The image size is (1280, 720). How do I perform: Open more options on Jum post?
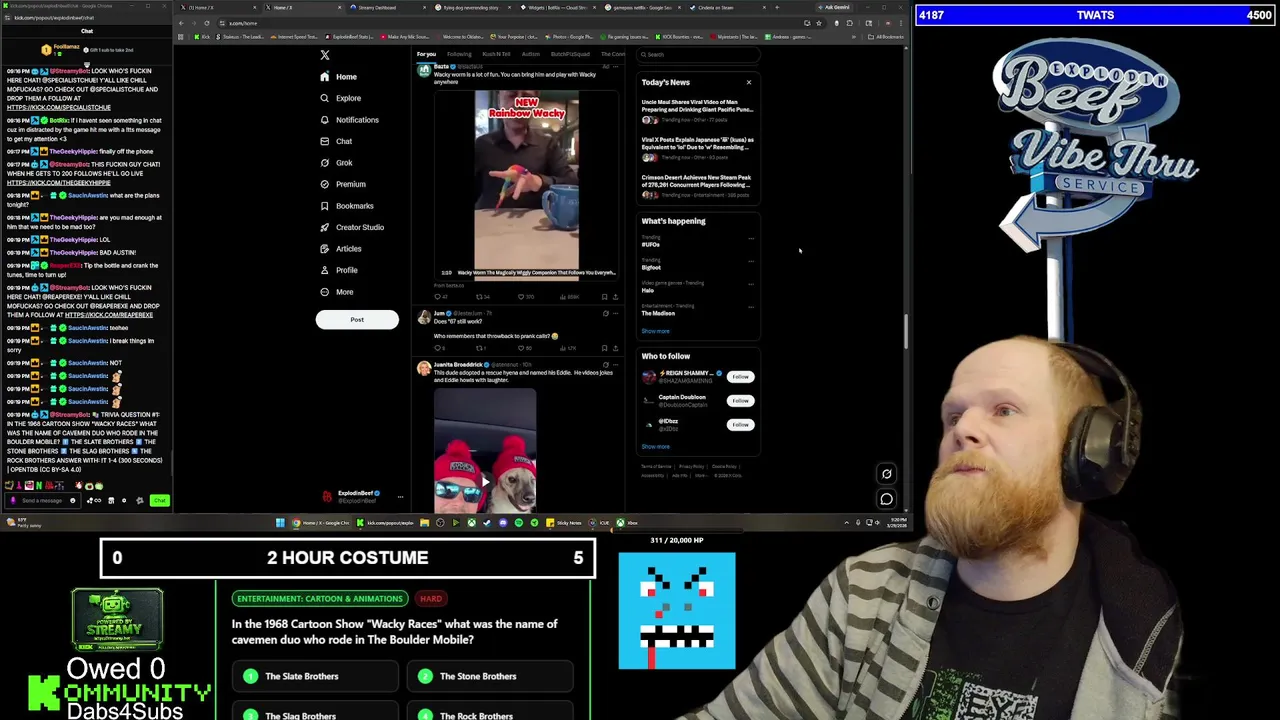[x=616, y=314]
